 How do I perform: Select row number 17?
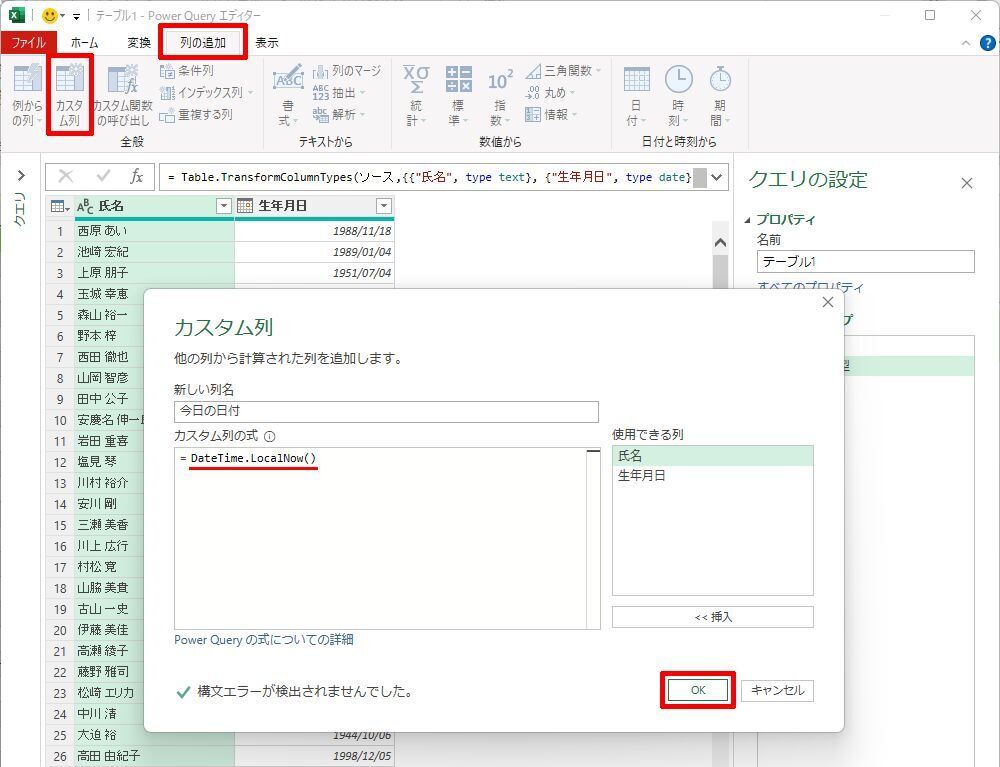[x=60, y=567]
